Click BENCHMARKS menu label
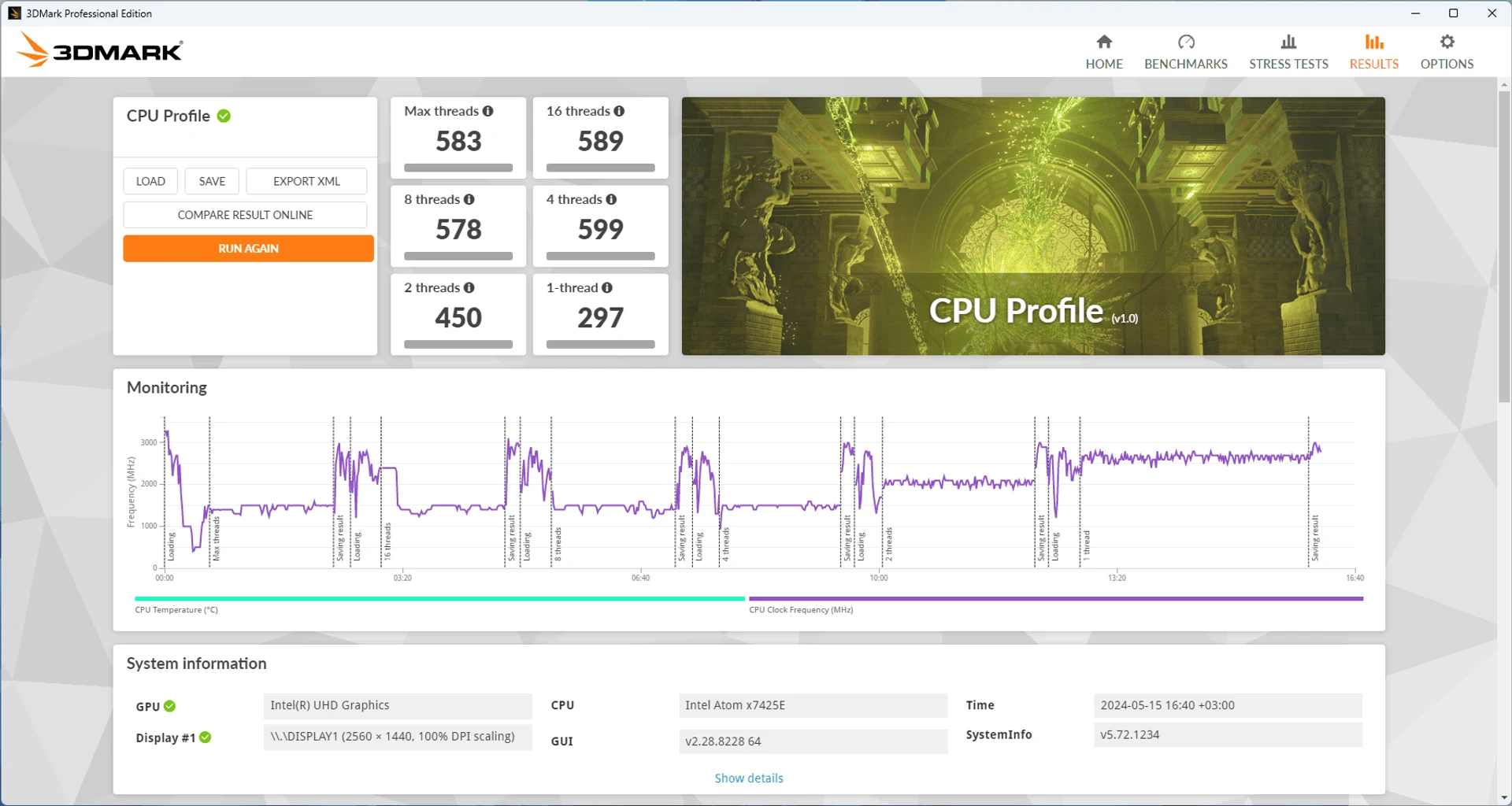 (x=1186, y=65)
